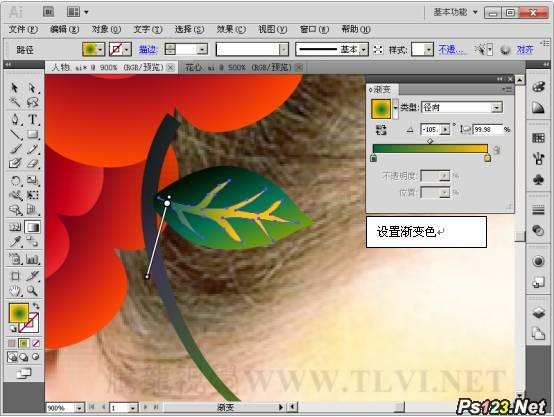Open the 样式 graphic style dropdown
This screenshot has width=554, height=417.
click(x=429, y=50)
